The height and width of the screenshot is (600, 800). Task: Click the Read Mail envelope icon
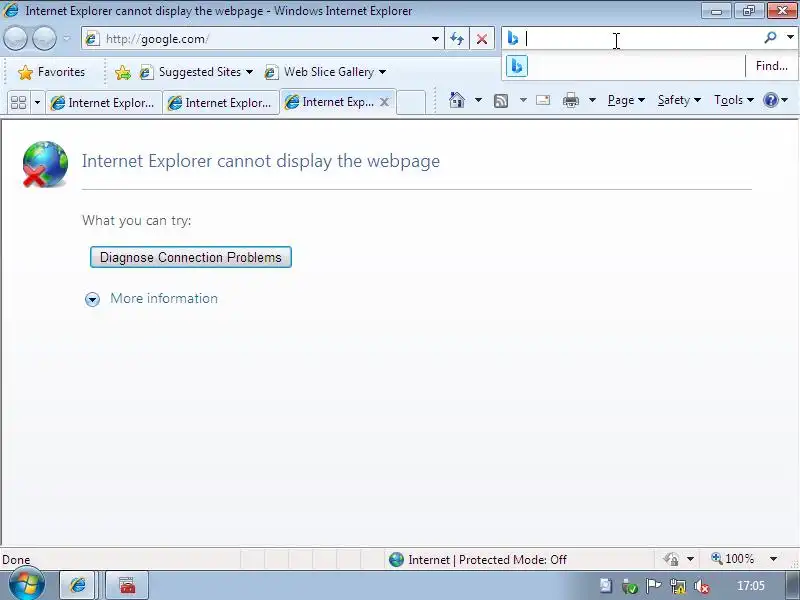(543, 100)
